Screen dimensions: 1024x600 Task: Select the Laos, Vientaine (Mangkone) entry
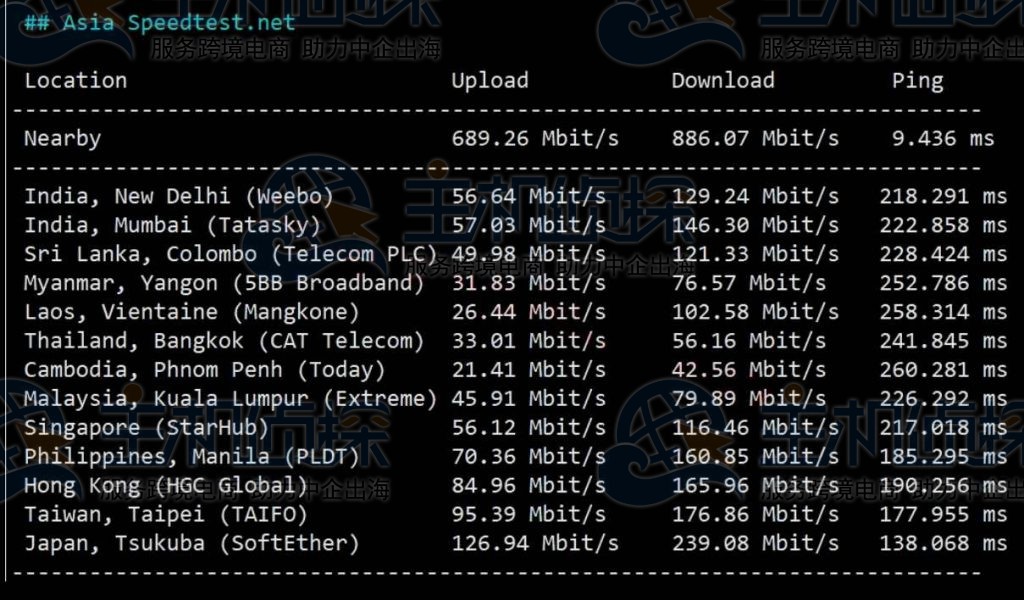[x=192, y=313]
